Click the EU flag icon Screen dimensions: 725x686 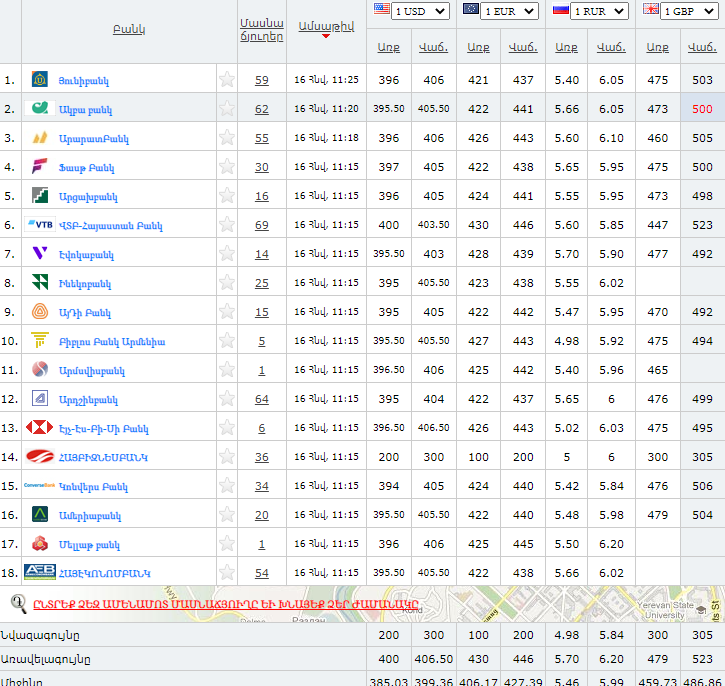(471, 9)
